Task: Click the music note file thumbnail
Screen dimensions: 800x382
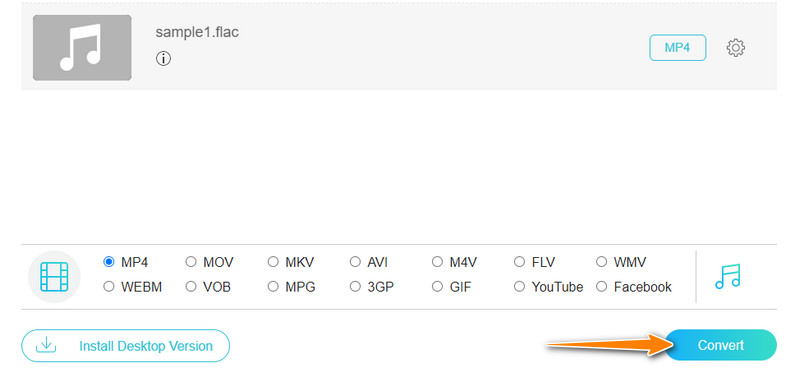Action: (x=82, y=47)
